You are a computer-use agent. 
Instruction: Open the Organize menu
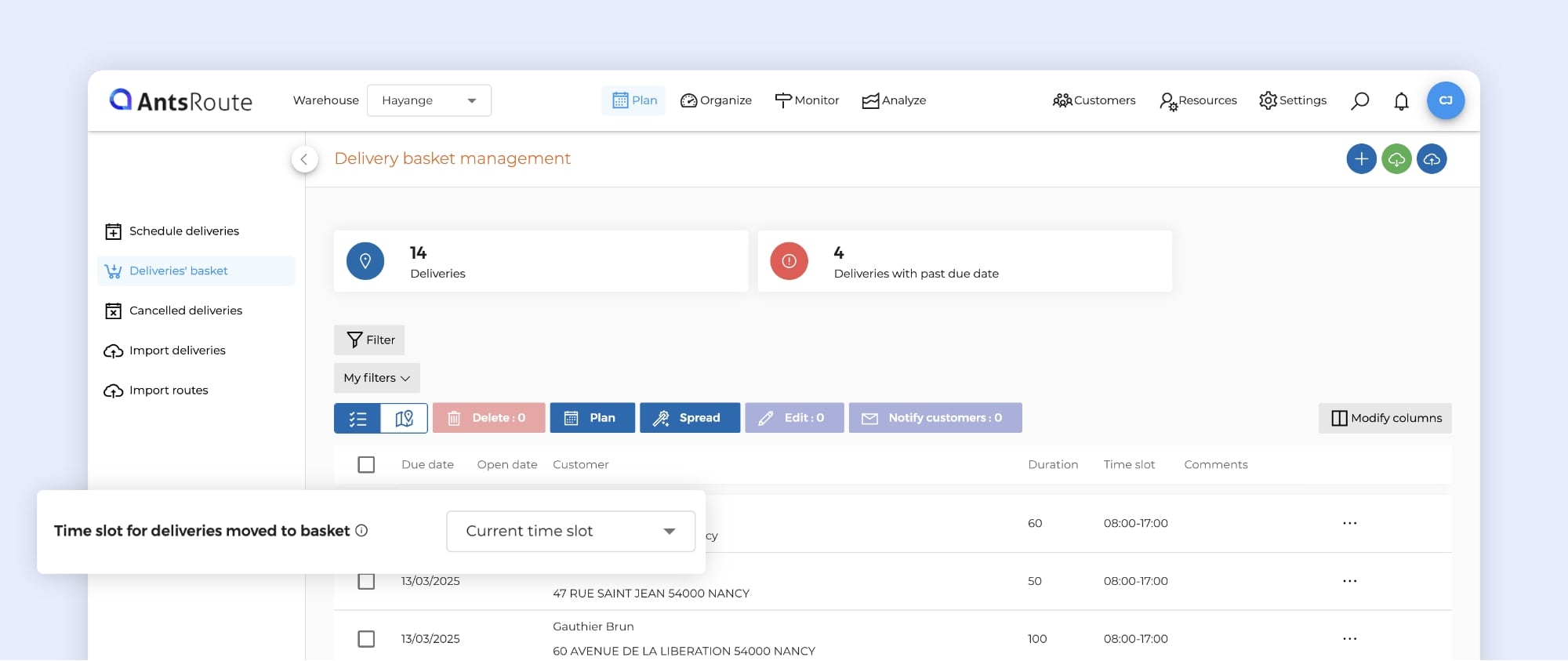(716, 101)
